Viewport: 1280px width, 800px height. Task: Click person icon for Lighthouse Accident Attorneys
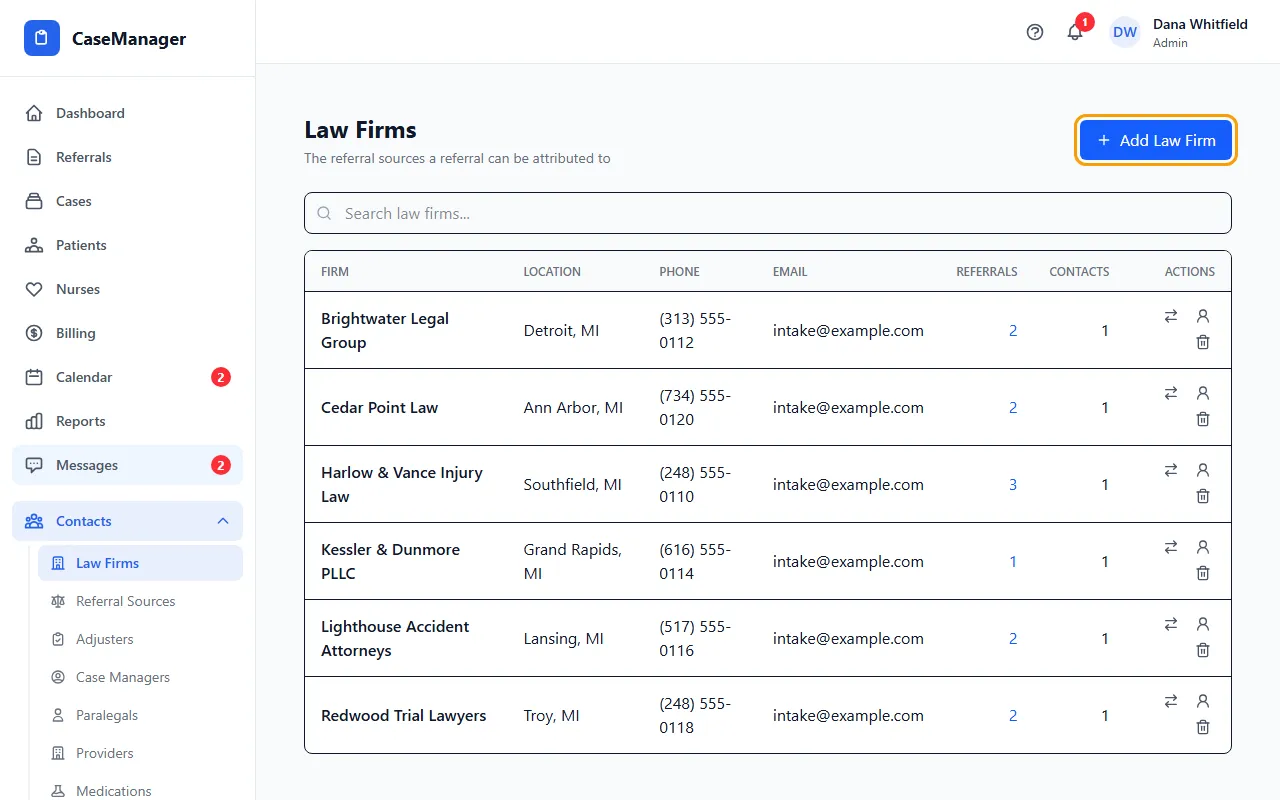tap(1203, 624)
